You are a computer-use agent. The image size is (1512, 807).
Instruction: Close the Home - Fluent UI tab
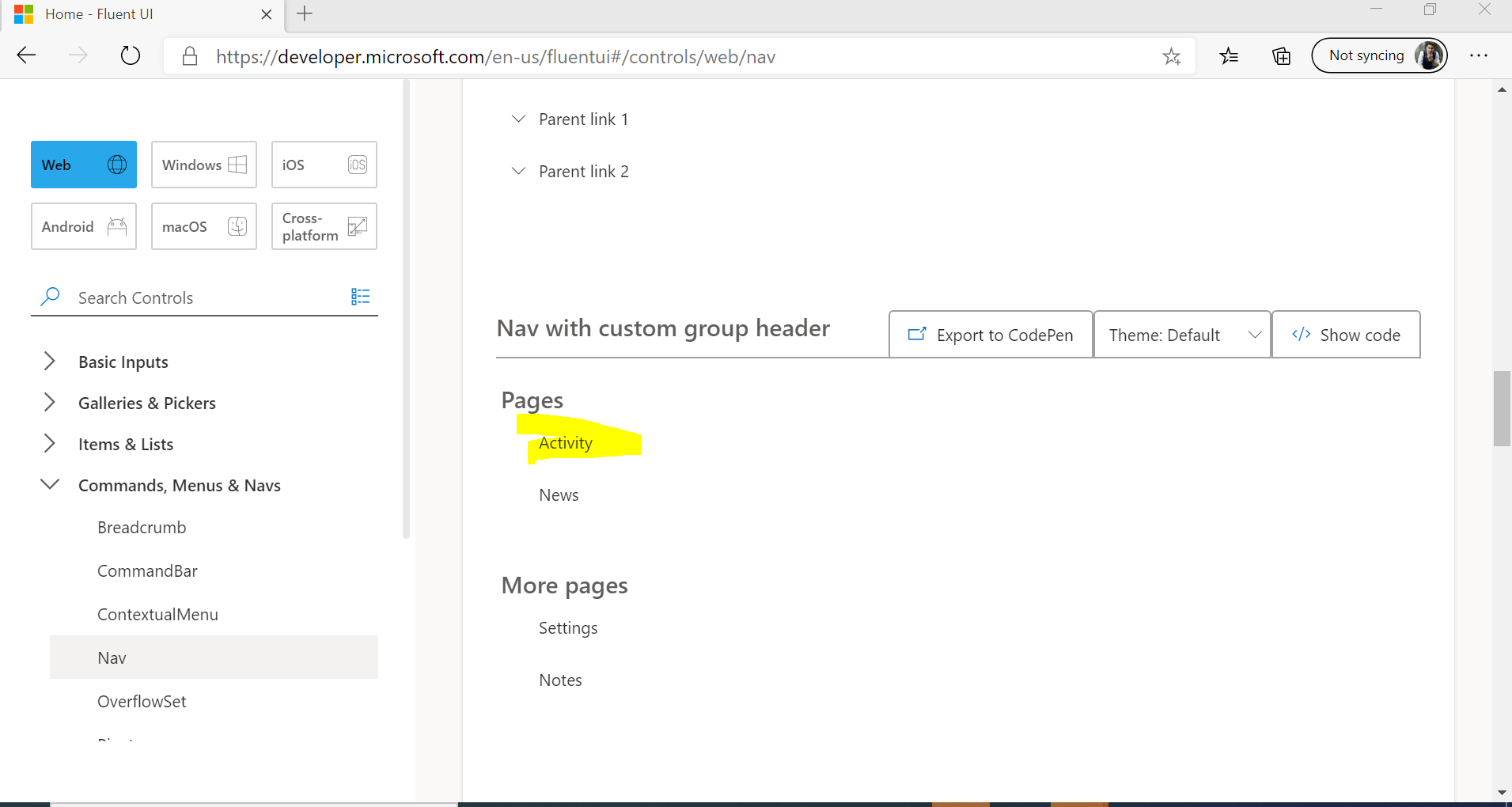pyautogui.click(x=267, y=14)
